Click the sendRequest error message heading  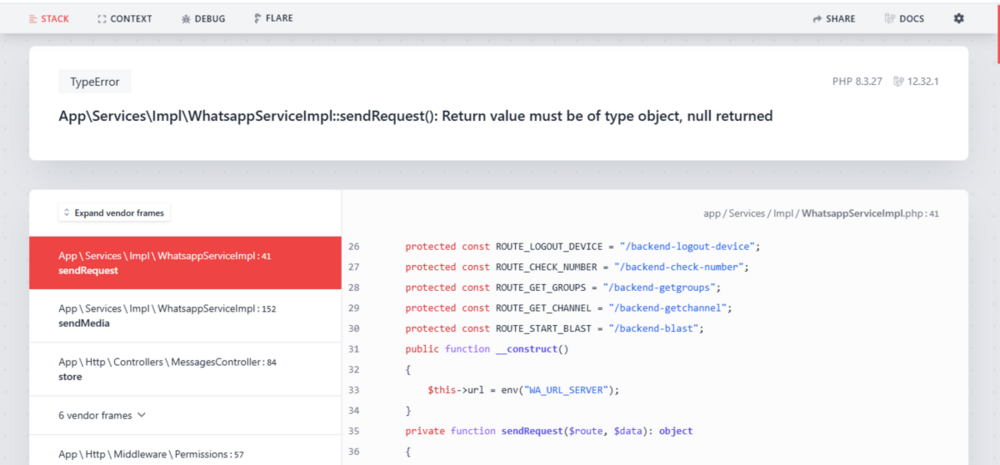coord(416,116)
